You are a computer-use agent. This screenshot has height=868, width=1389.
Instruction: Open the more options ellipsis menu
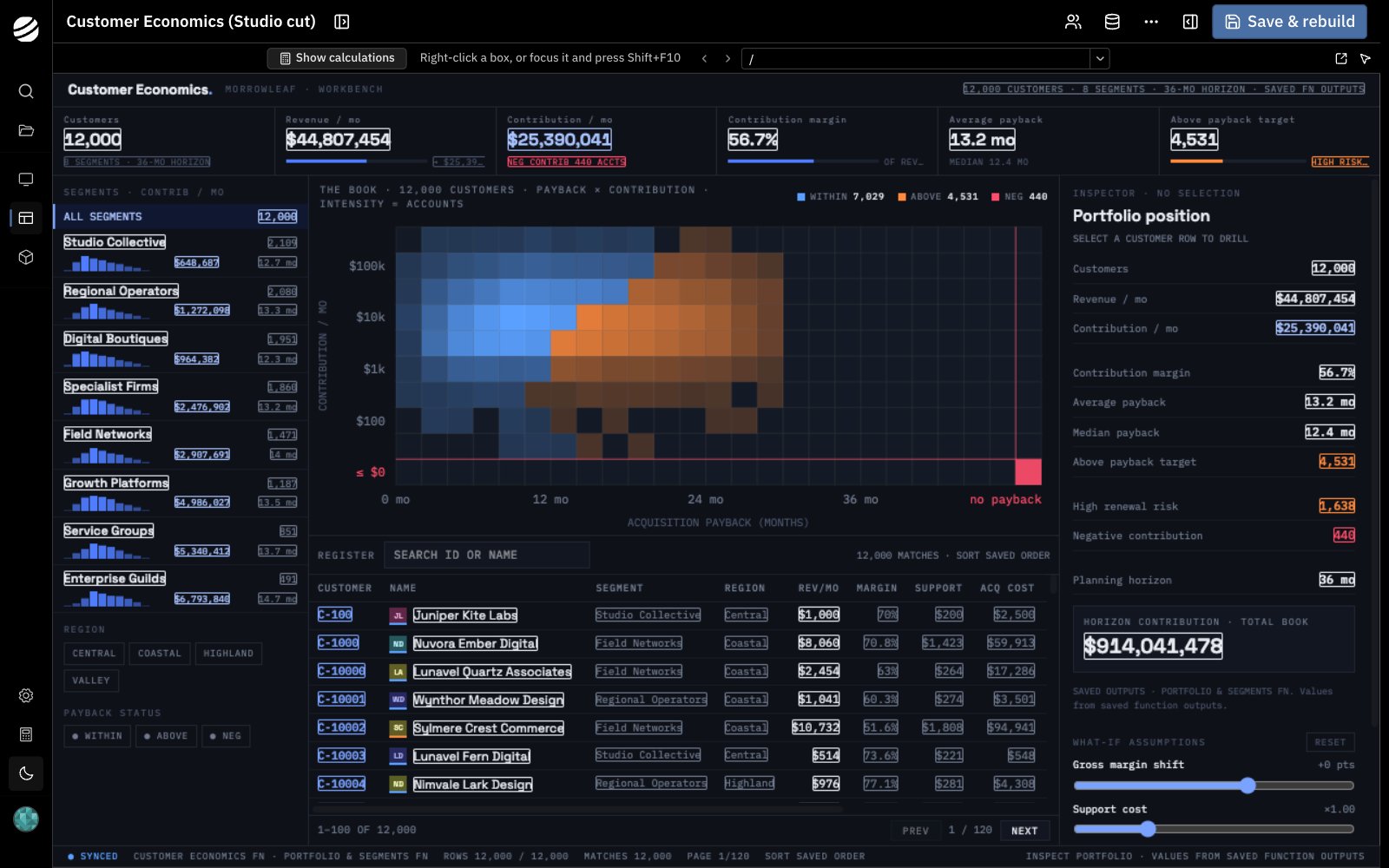point(1151,22)
